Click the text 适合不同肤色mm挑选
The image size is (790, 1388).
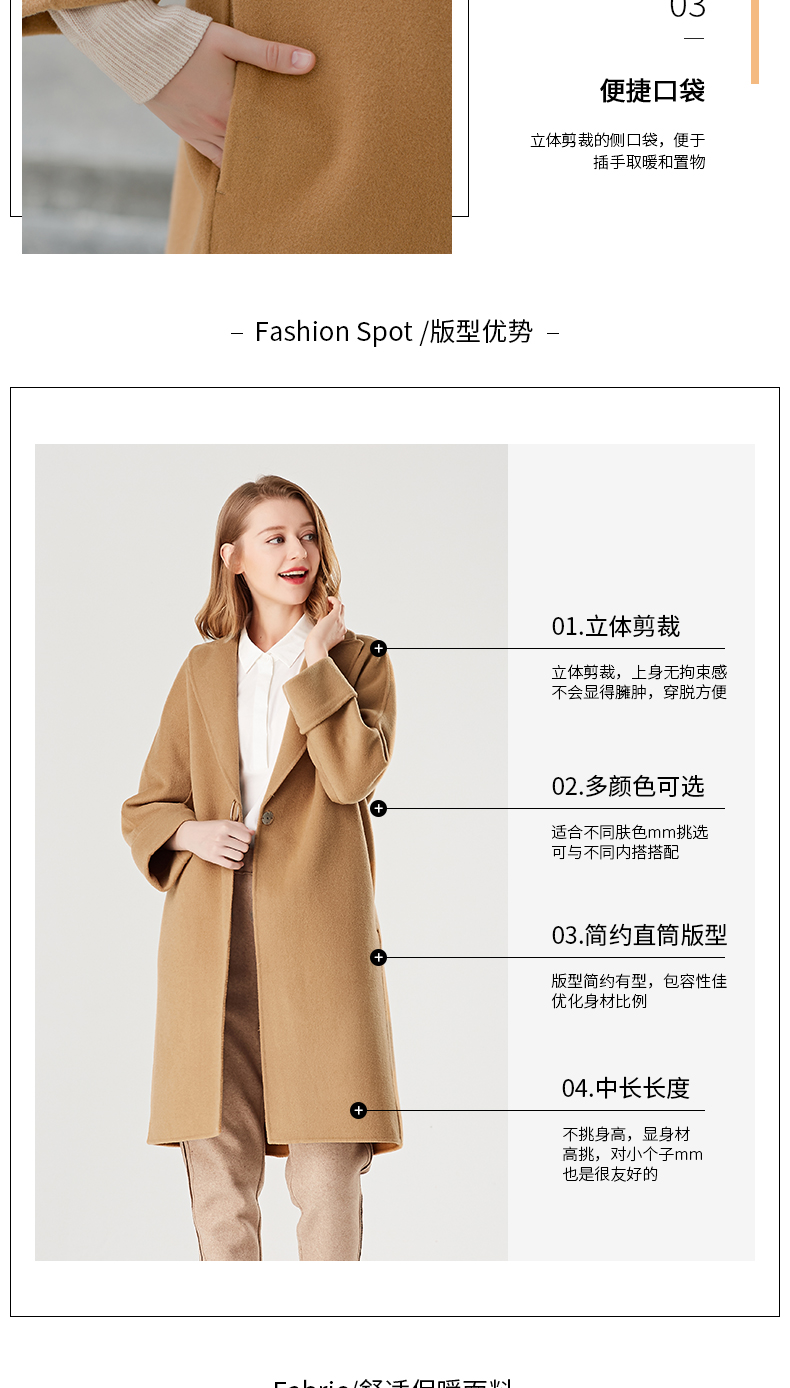(x=630, y=832)
